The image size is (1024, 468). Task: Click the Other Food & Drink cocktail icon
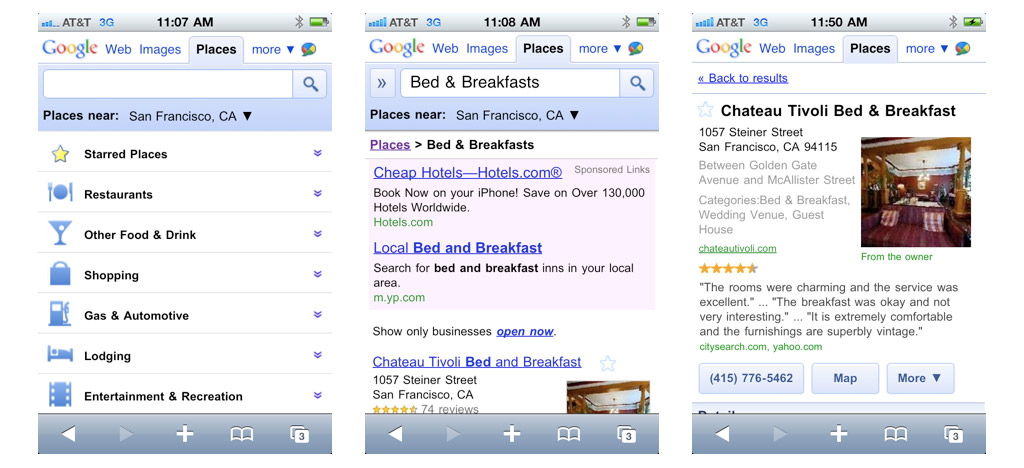click(60, 234)
